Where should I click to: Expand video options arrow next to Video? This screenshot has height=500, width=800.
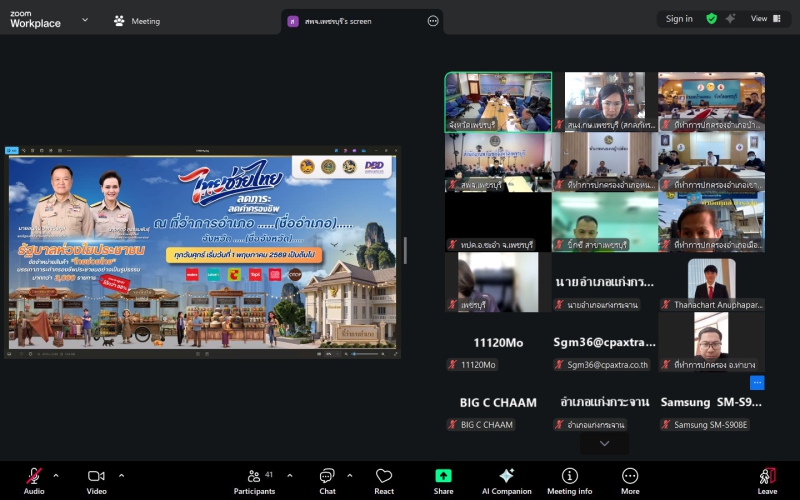click(x=121, y=475)
